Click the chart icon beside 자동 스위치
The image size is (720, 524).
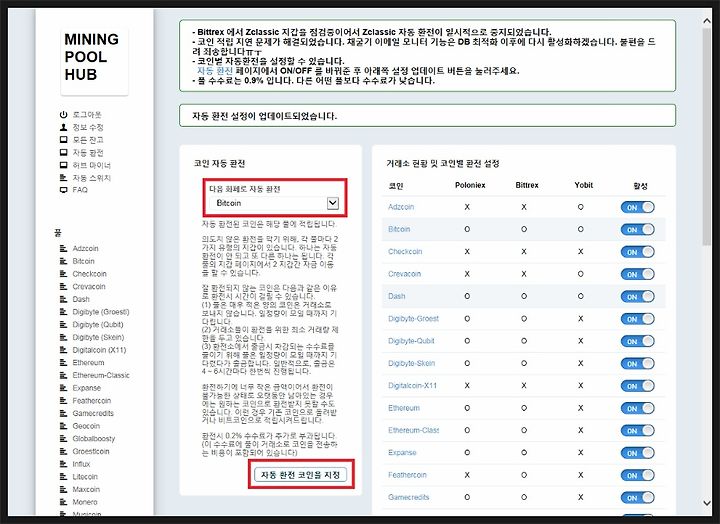(x=63, y=178)
